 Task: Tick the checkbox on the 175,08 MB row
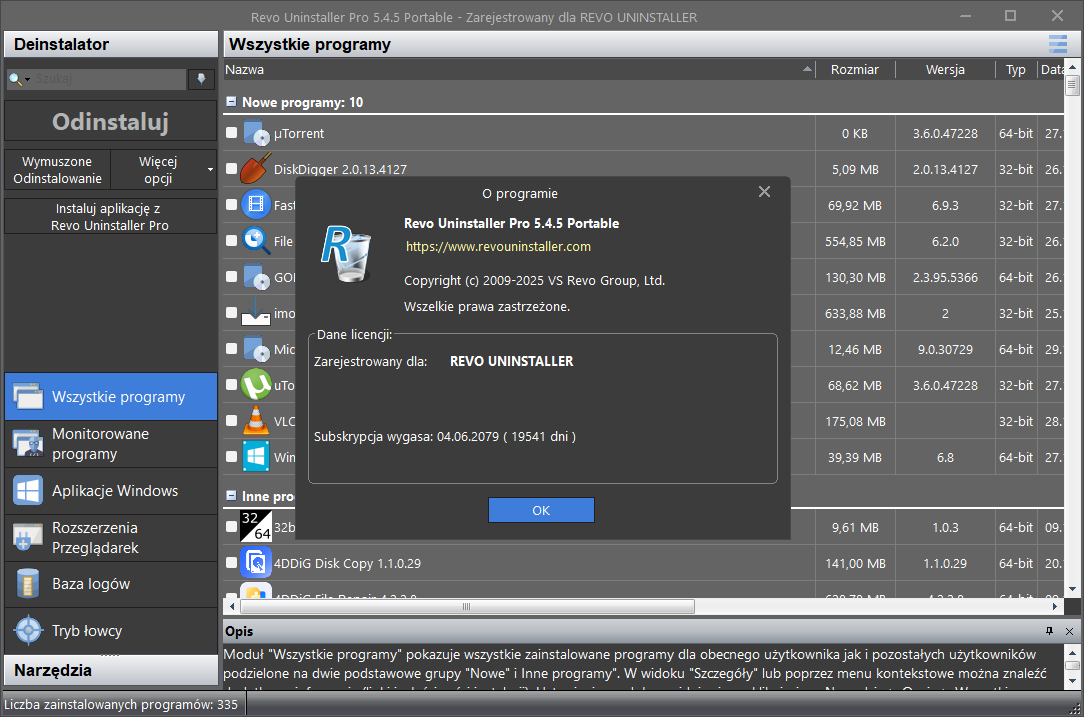232,420
